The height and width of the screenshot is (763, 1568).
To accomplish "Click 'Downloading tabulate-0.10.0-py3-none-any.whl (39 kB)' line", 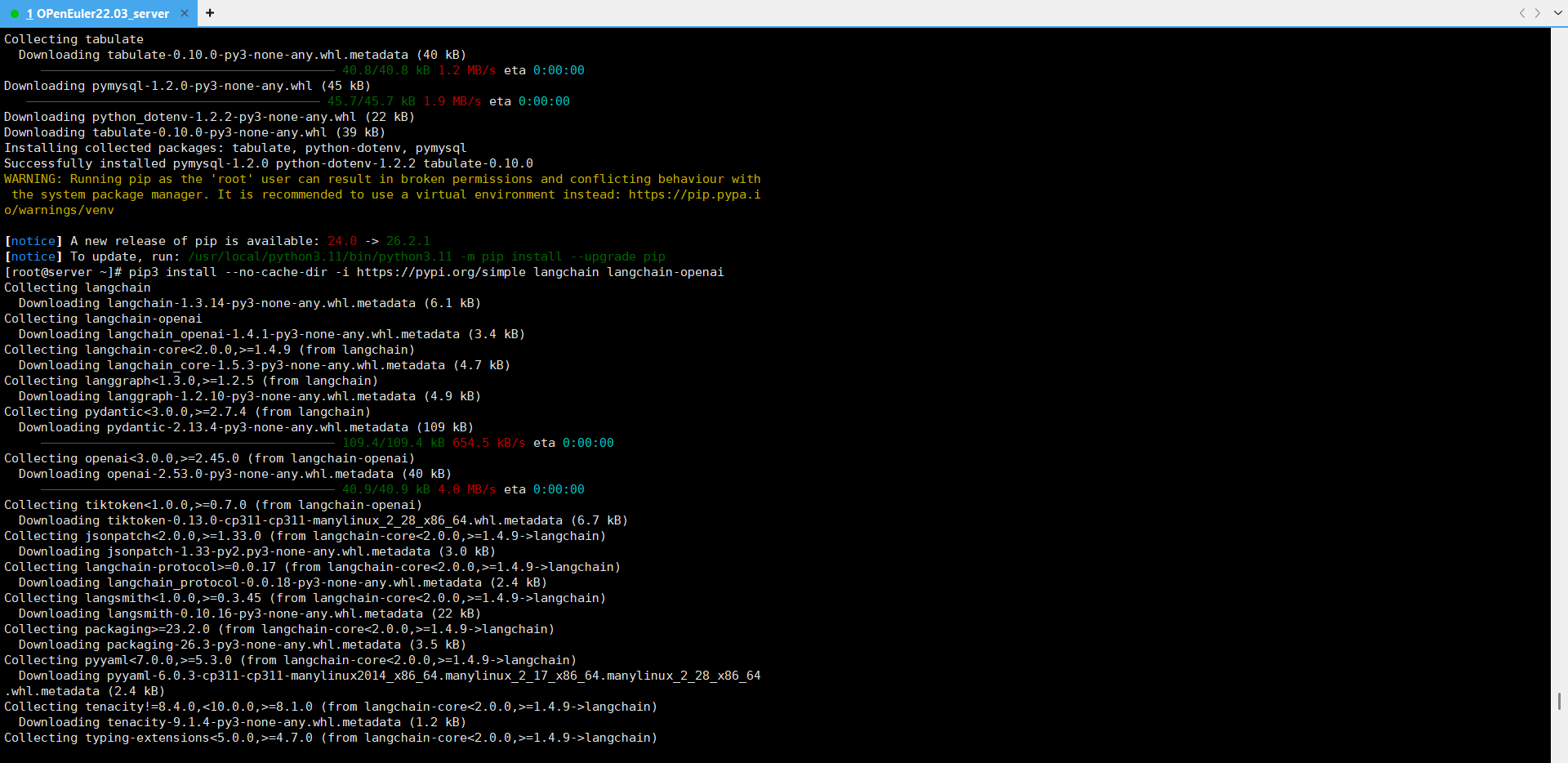I will coord(194,132).
